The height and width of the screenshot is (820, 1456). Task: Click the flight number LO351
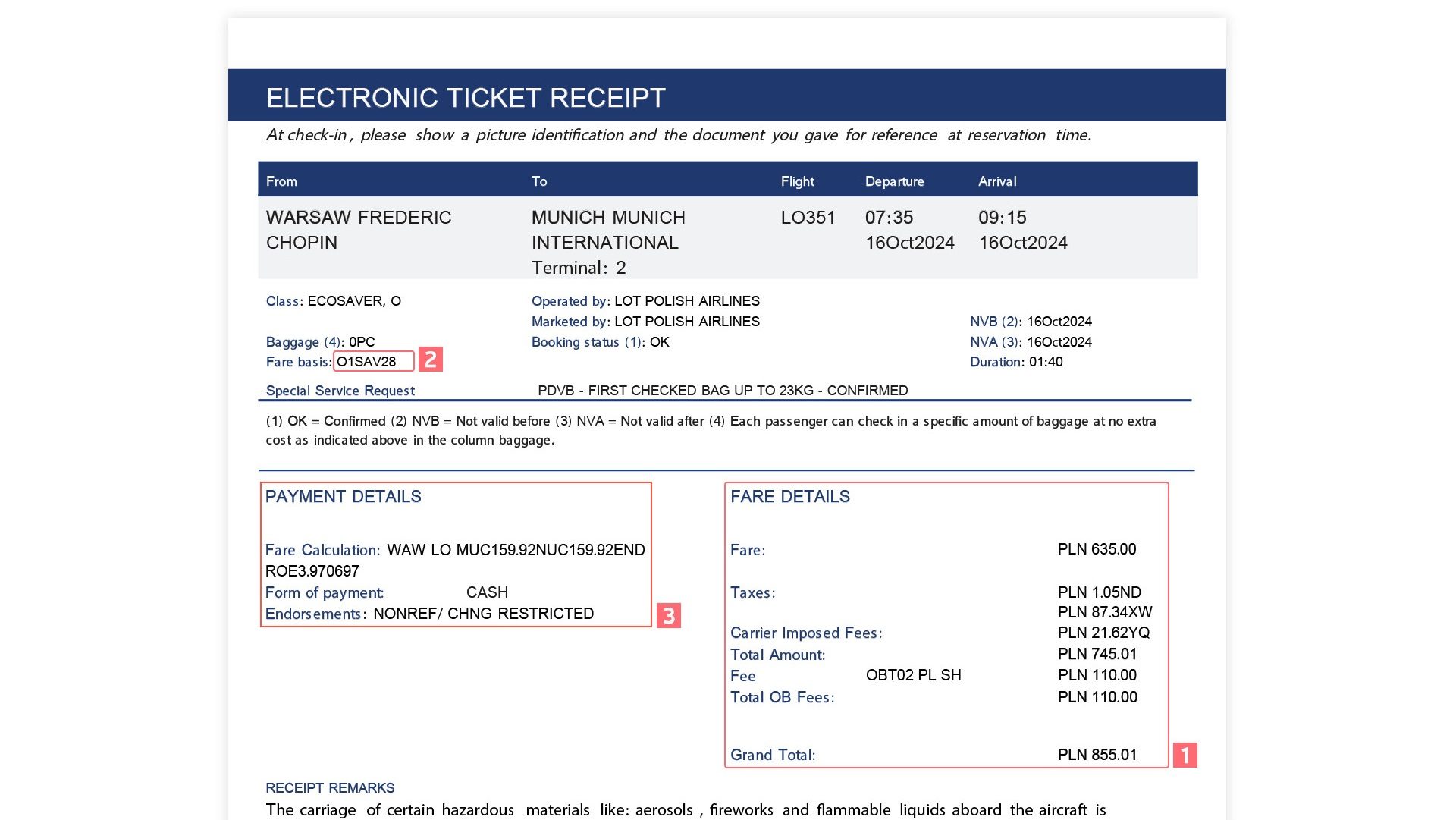808,218
